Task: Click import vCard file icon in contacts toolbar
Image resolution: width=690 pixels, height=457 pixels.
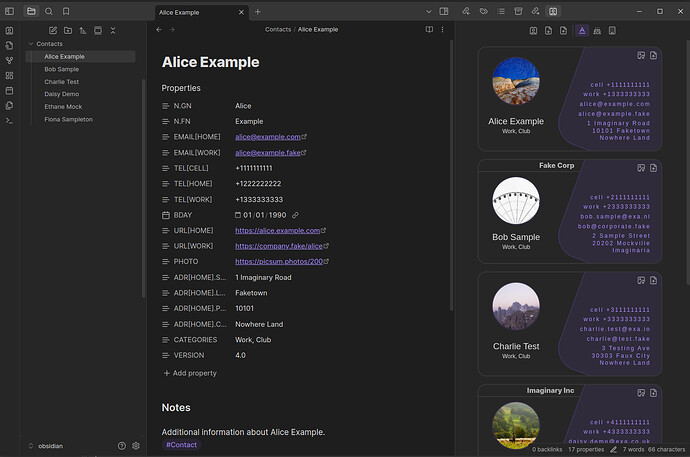Action: pos(548,31)
